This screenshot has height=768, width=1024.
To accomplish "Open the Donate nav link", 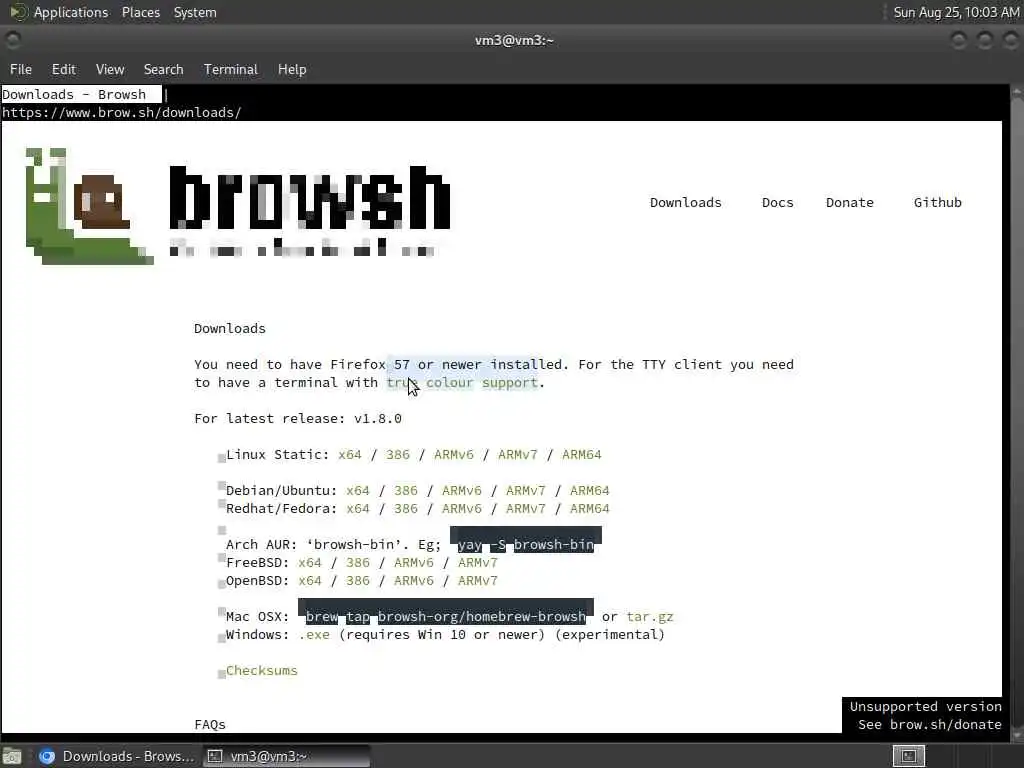I will tap(850, 202).
